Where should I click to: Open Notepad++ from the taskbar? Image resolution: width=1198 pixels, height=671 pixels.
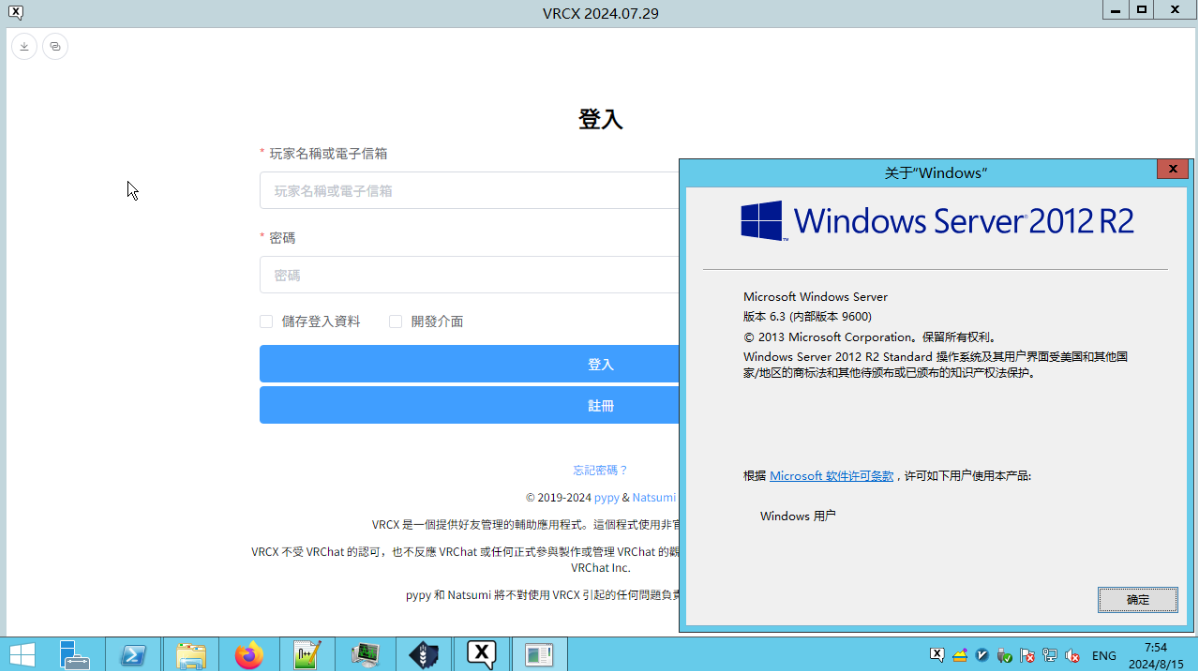(x=307, y=655)
